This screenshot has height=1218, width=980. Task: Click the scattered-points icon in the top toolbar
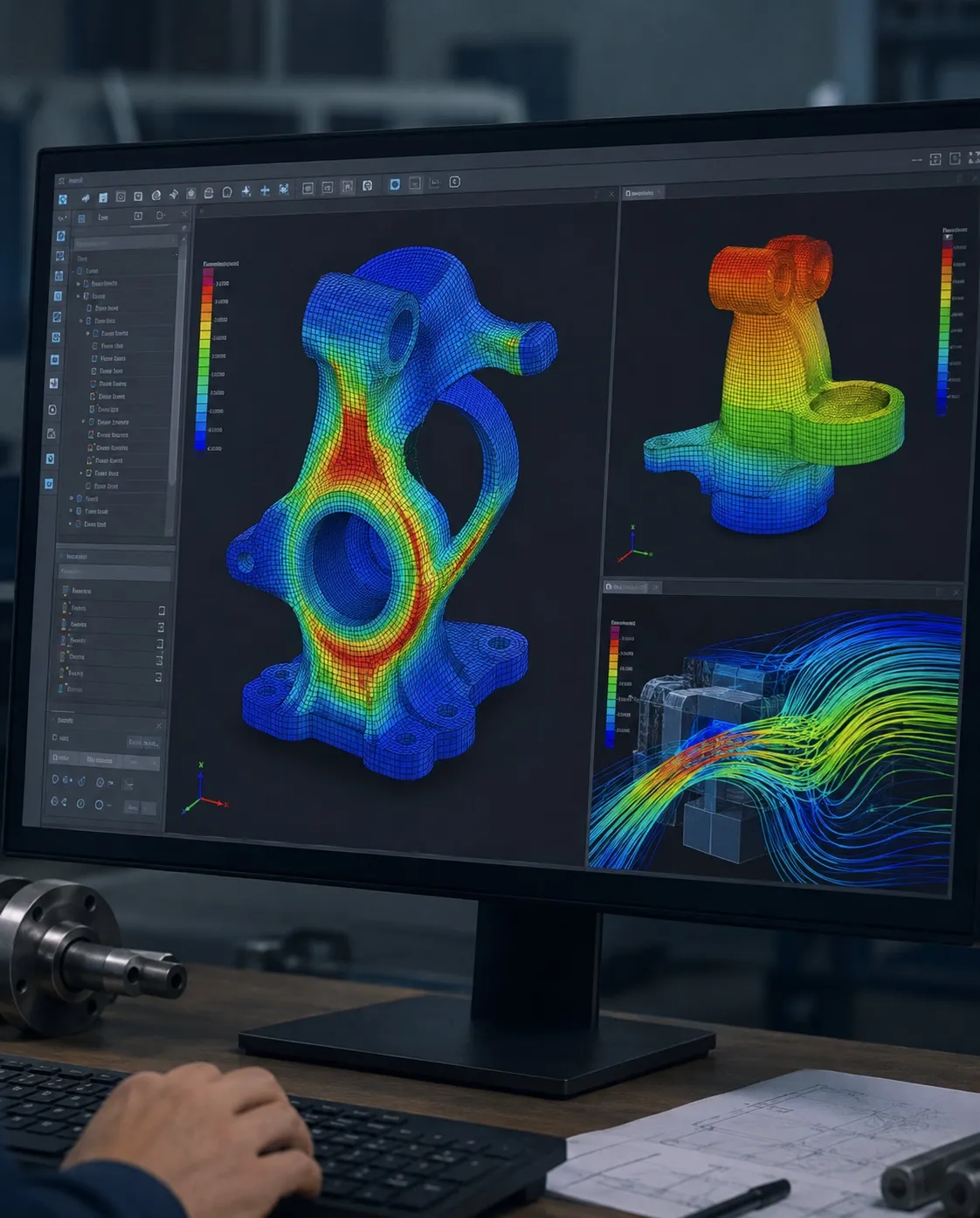tap(284, 190)
